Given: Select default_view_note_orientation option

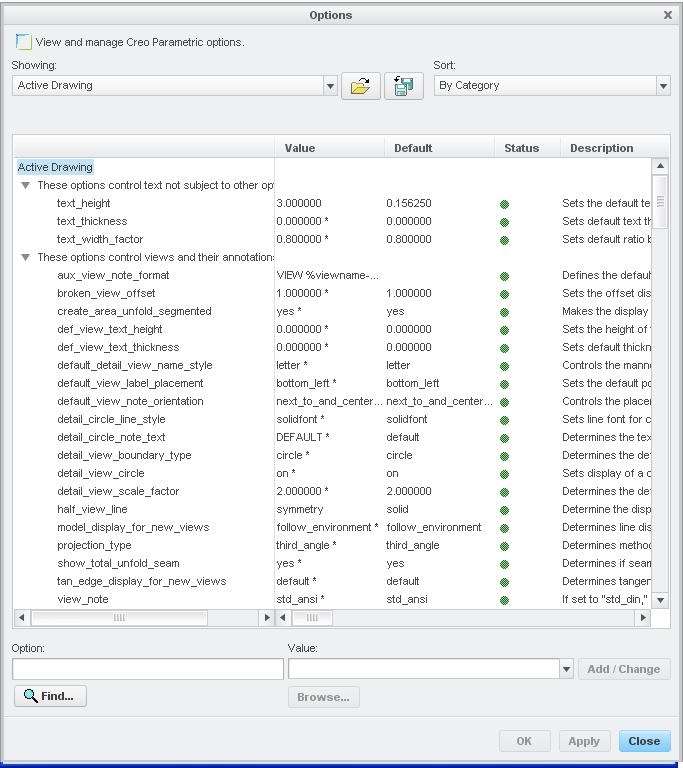Looking at the screenshot, I should pyautogui.click(x=130, y=402).
